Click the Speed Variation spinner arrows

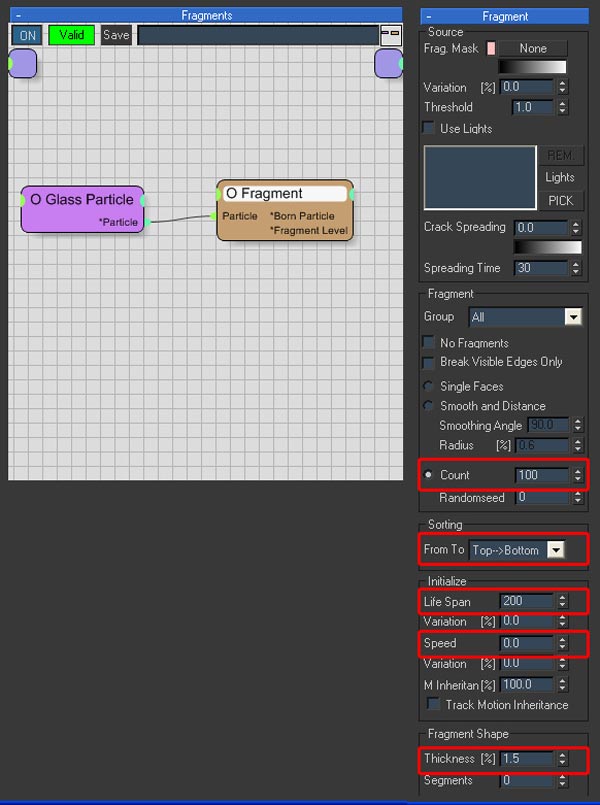tap(563, 664)
